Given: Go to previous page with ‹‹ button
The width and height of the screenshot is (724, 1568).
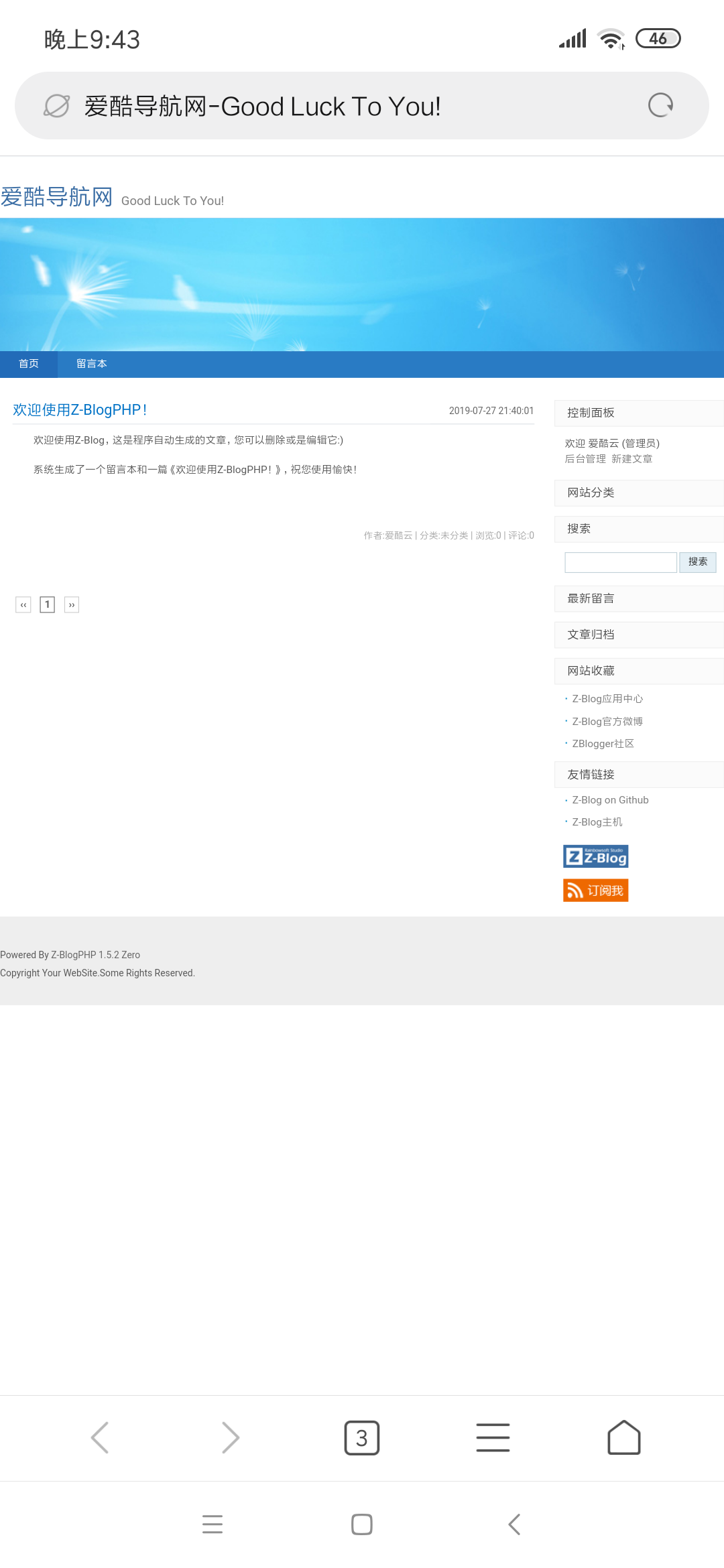Looking at the screenshot, I should 23,605.
